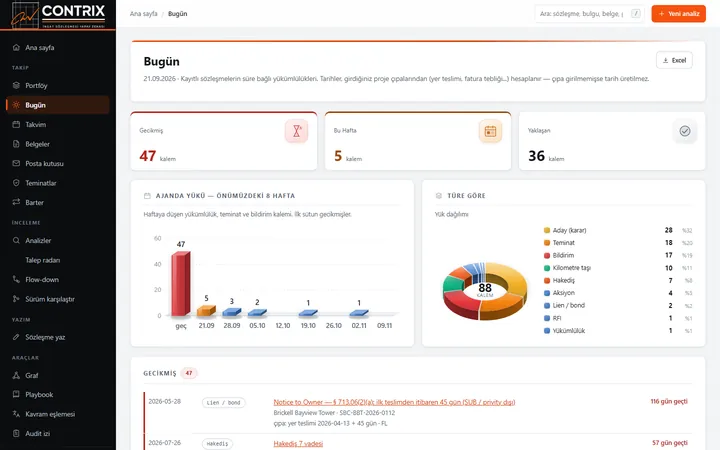Open Portföy in the sidebar
Screen dimensions: 720x450
pos(58,85)
